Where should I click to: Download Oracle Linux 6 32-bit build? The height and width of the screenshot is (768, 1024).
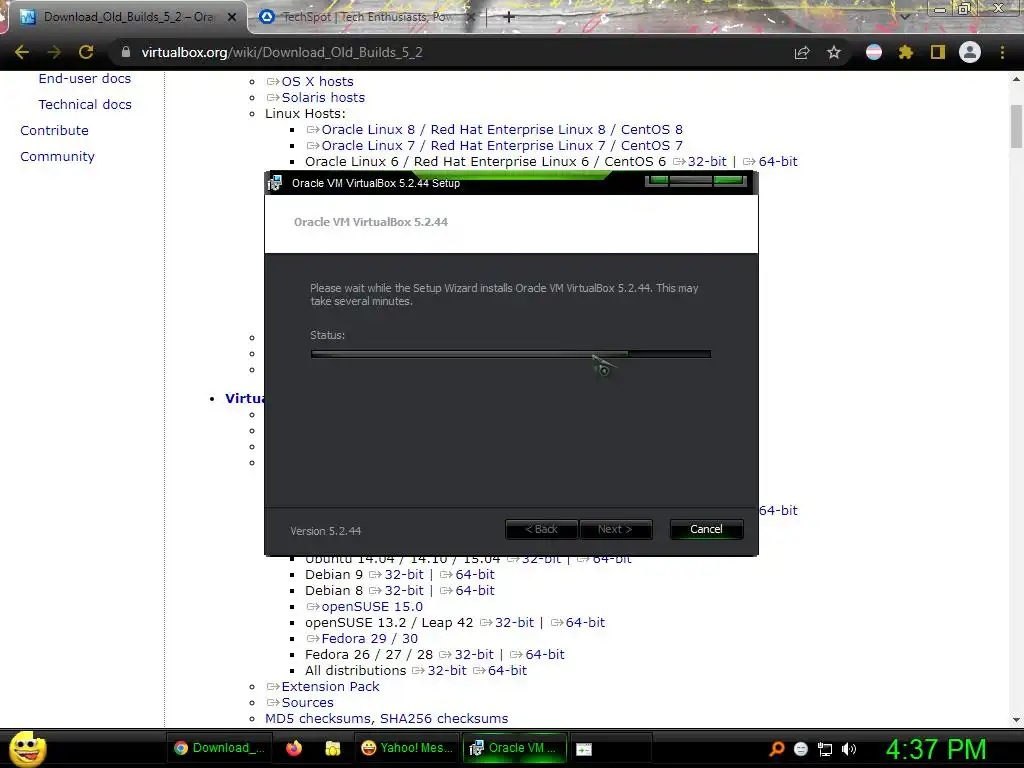click(707, 161)
